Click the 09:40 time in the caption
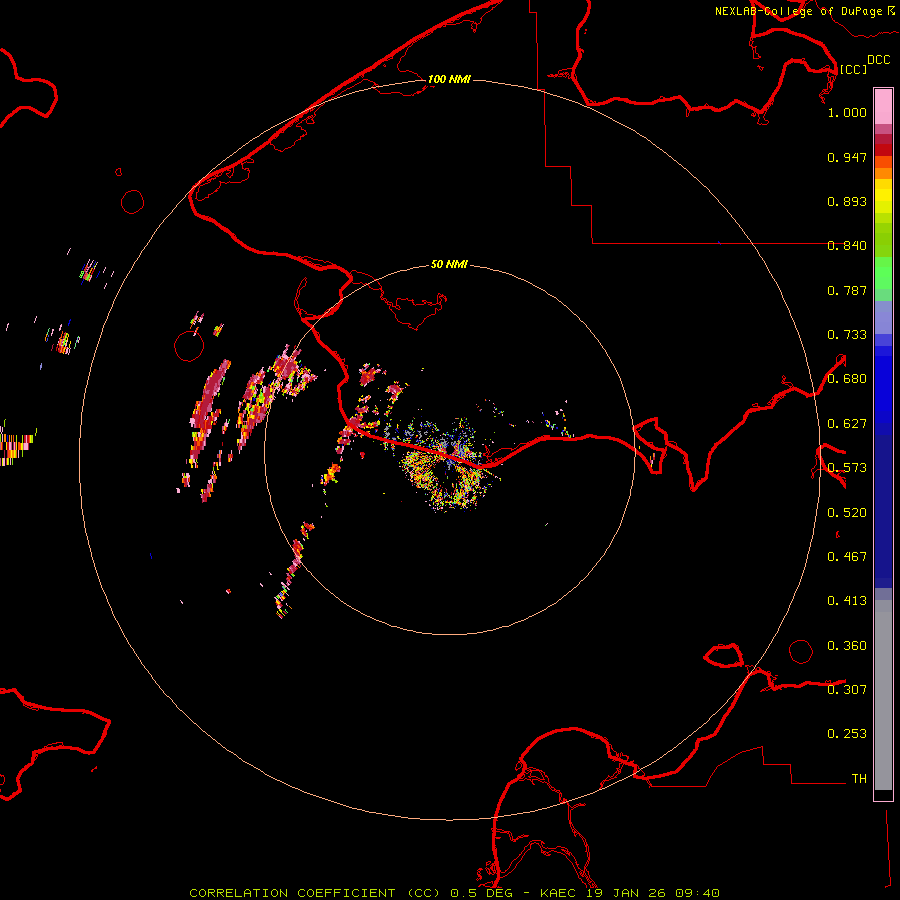The image size is (900, 900). 697,893
